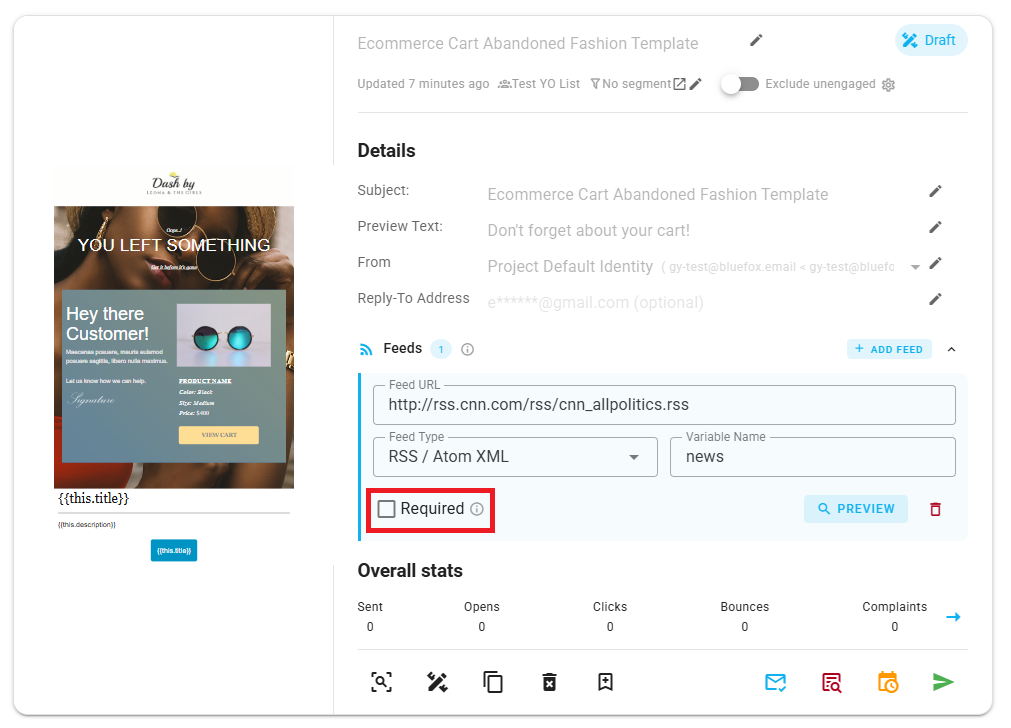Show Feeds info tooltip icon

tap(467, 349)
